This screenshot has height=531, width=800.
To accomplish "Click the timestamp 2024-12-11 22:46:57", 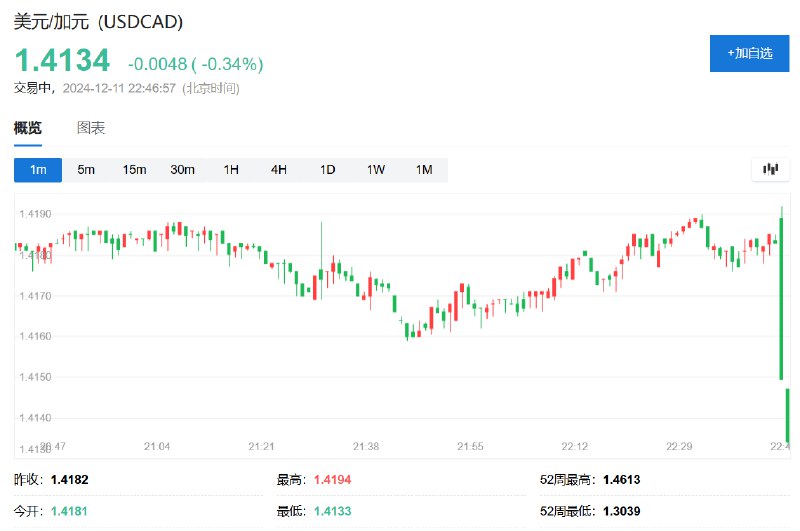I will click(119, 88).
